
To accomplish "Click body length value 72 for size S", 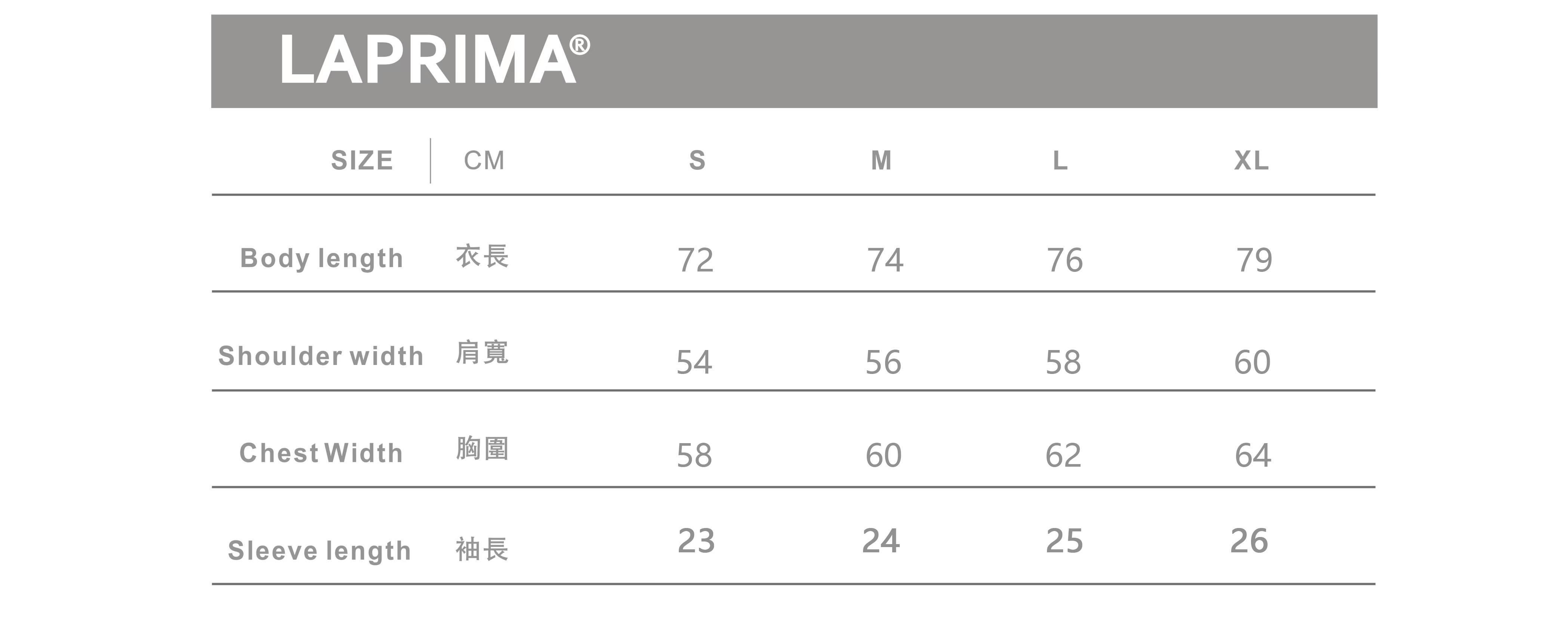I will click(x=695, y=260).
